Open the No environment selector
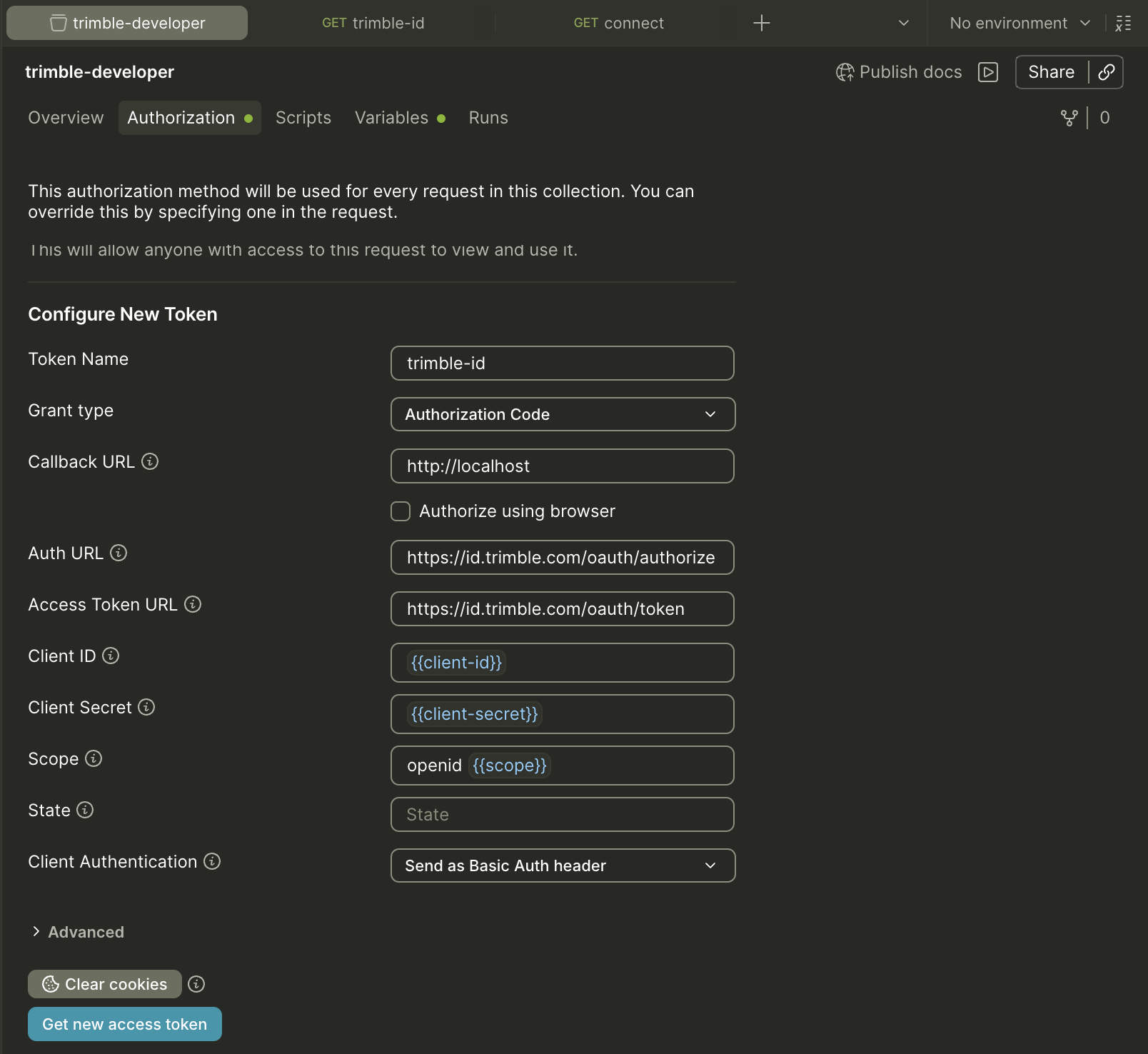Viewport: 1148px width, 1054px height. [x=1019, y=23]
